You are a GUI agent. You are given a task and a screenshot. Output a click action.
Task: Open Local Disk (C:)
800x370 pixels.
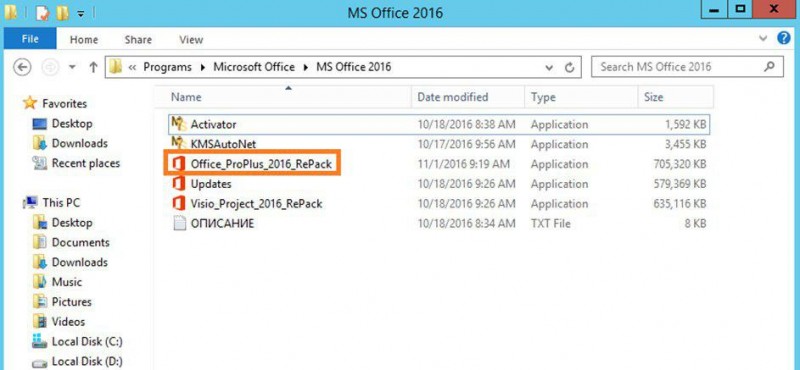tap(87, 341)
